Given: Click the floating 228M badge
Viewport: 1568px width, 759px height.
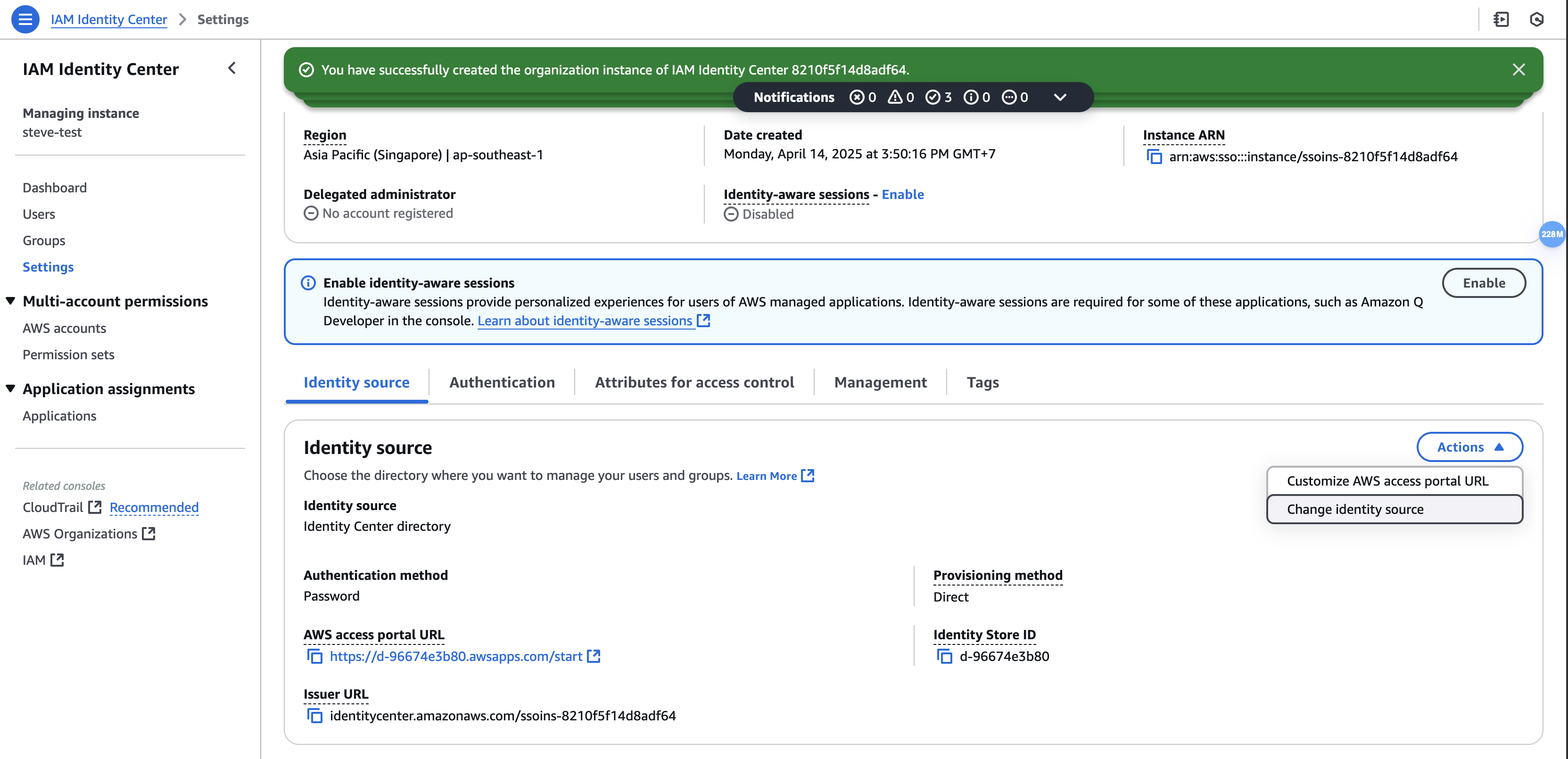Looking at the screenshot, I should click(1551, 234).
